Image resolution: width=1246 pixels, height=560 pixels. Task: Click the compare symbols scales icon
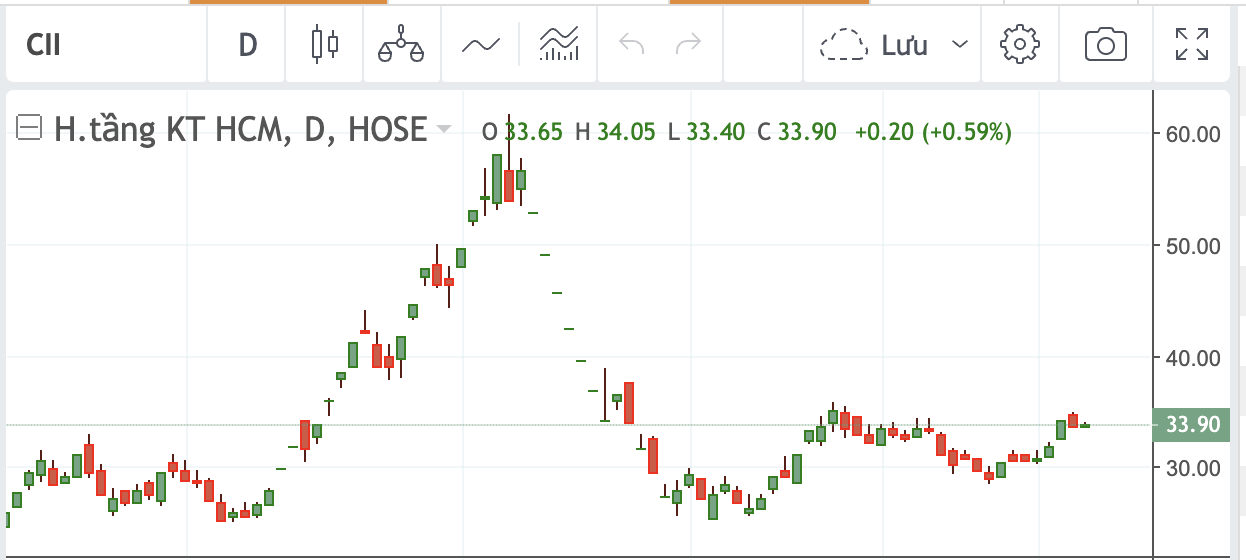[400, 45]
